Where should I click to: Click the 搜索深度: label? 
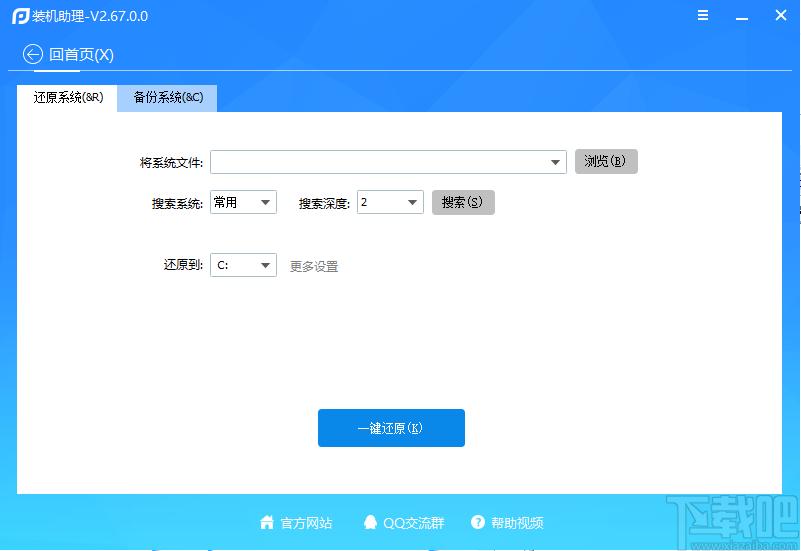point(324,204)
